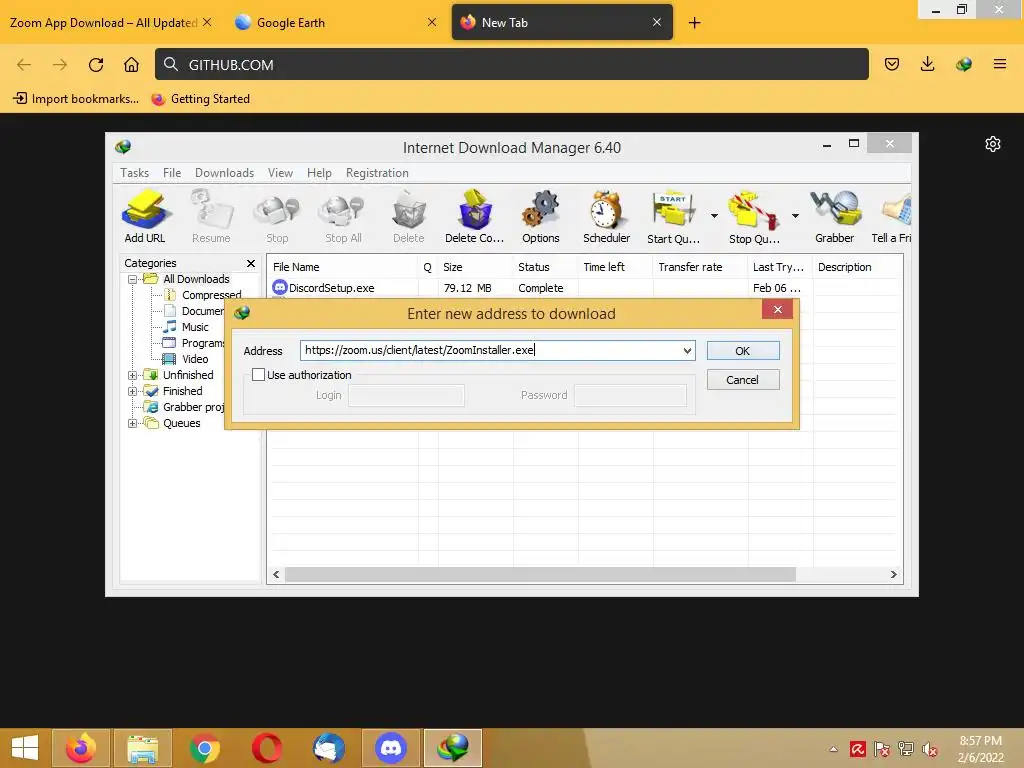Screen dimensions: 1024x768
Task: Open the Pocket save icon
Action: pos(892,64)
